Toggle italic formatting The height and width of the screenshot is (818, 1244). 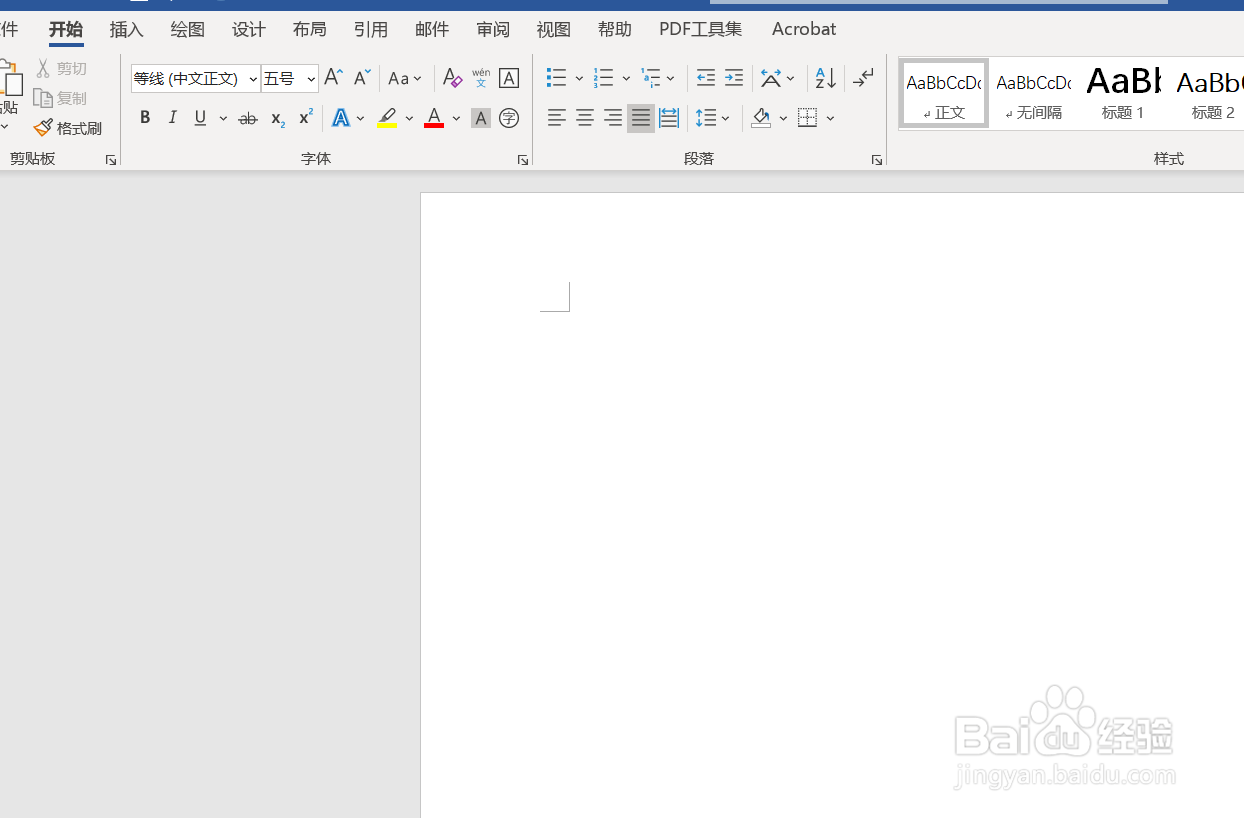click(172, 118)
